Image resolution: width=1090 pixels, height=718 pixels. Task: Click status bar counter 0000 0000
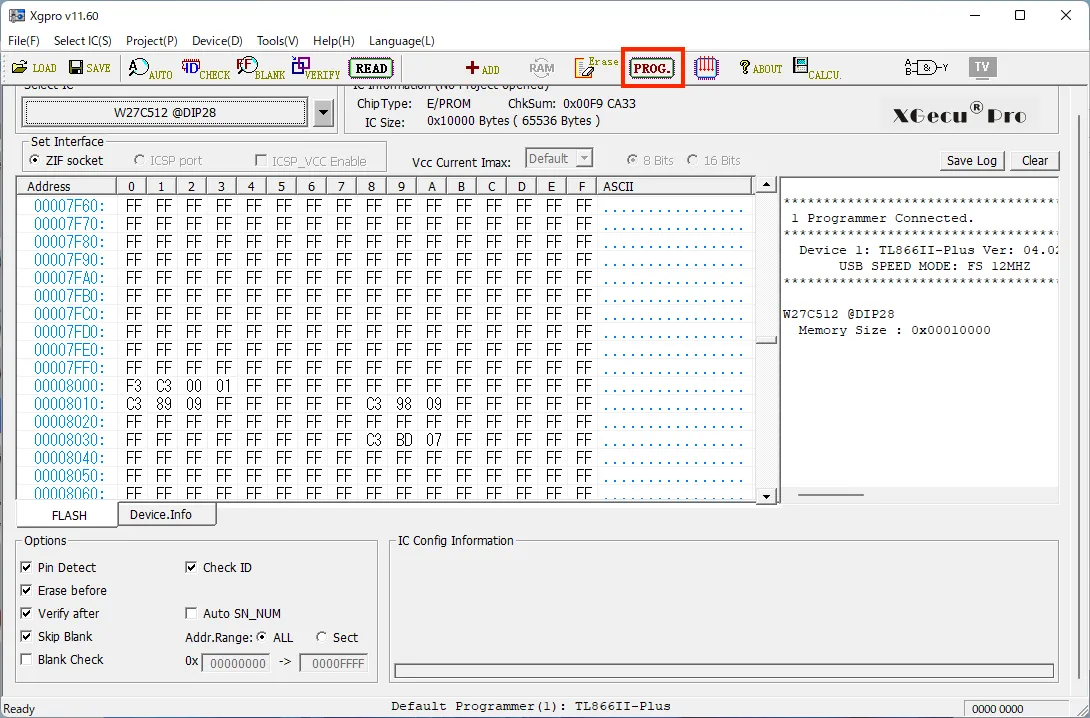[x=998, y=709]
